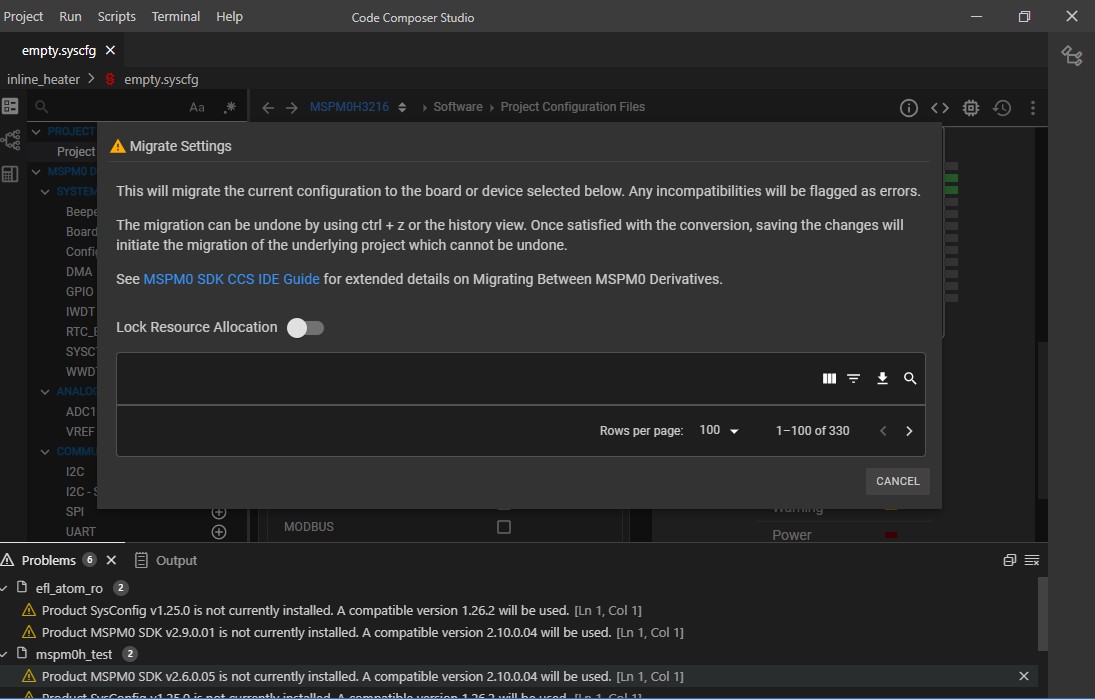This screenshot has height=699, width=1095.
Task: Open the Rows per page dropdown
Action: pyautogui.click(x=719, y=431)
